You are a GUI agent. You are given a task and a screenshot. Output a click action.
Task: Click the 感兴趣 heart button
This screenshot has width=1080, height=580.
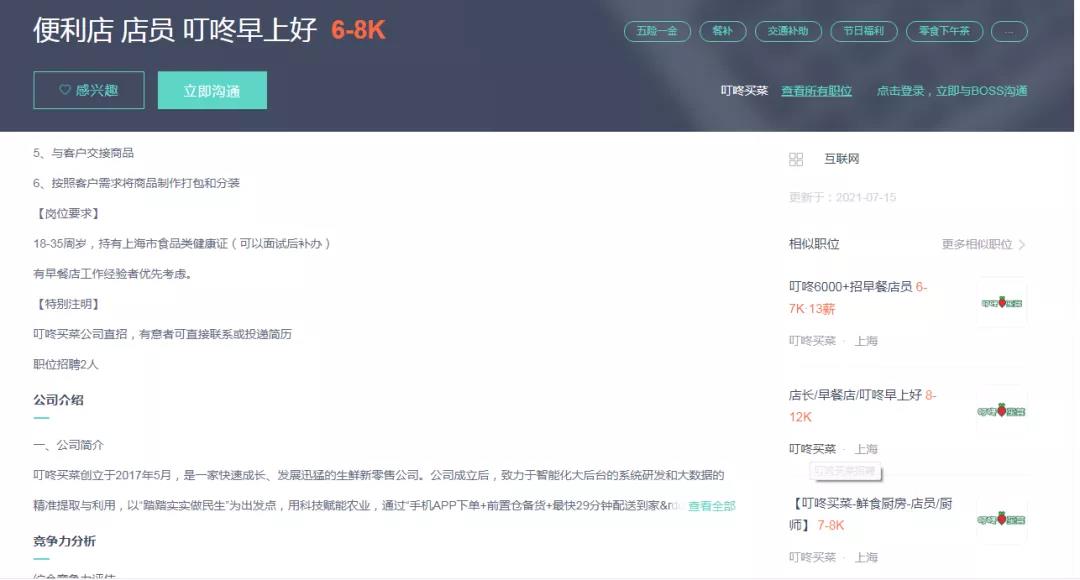[88, 90]
